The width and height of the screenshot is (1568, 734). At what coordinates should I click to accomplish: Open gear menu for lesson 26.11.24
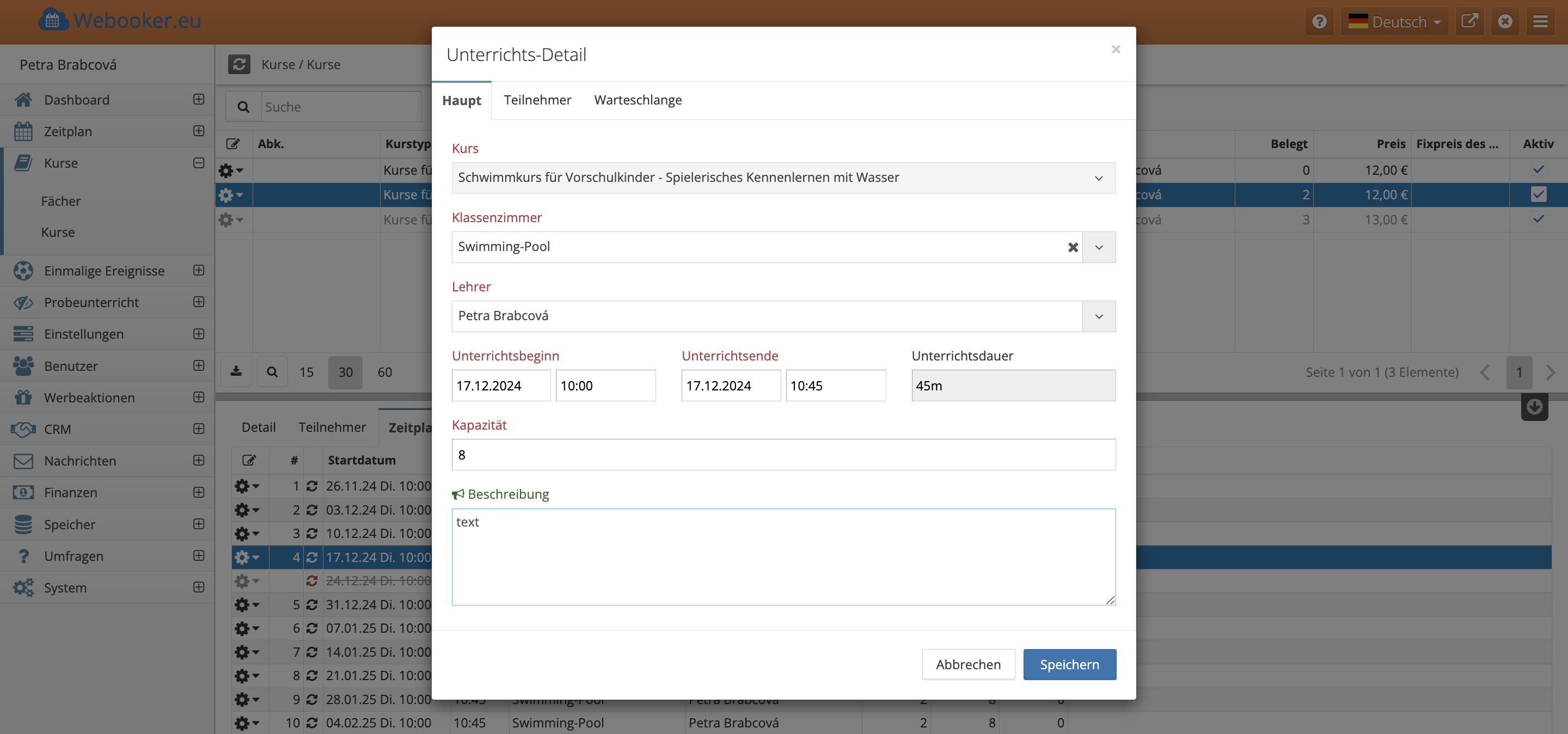click(247, 486)
